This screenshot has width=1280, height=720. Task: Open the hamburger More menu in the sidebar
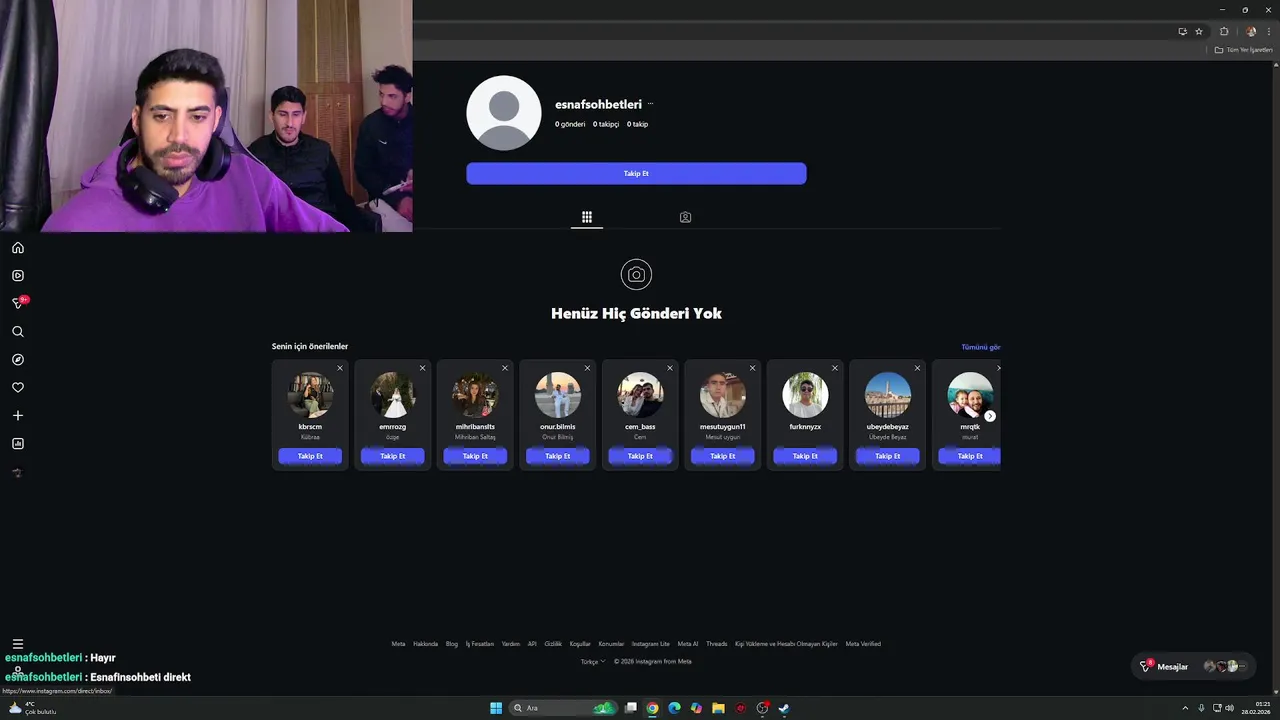coord(18,644)
